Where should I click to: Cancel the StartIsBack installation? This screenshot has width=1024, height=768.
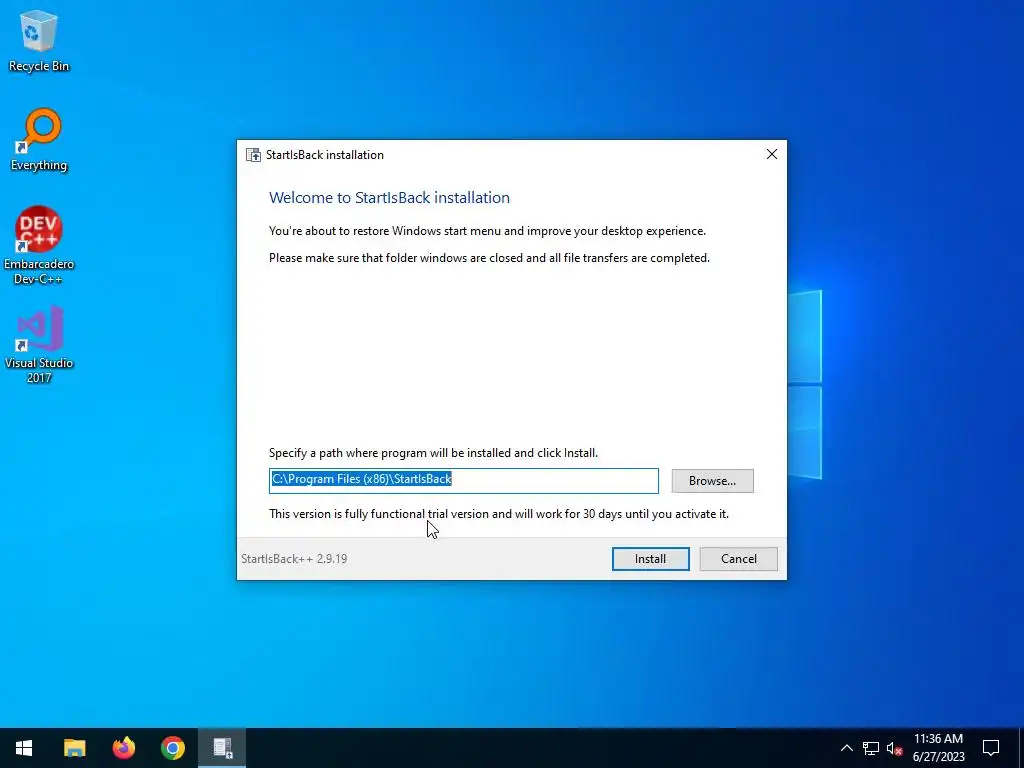click(739, 559)
